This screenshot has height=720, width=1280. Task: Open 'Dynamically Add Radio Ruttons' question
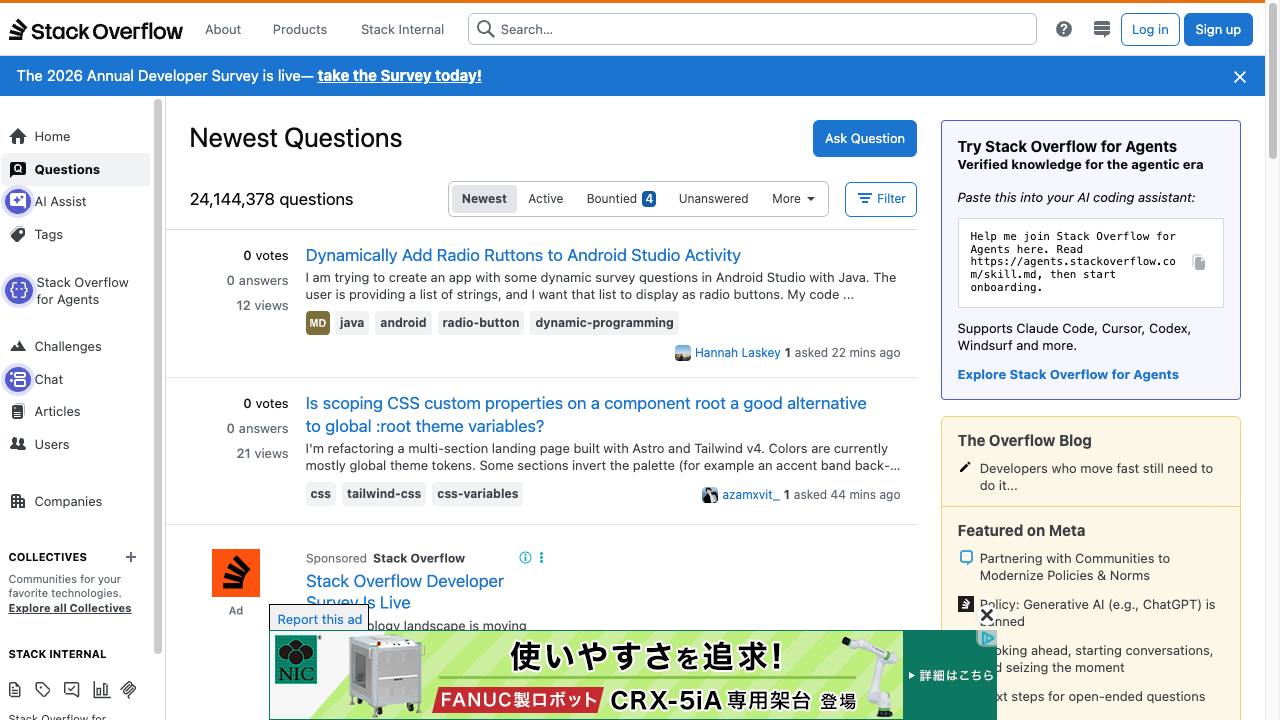[x=523, y=255]
